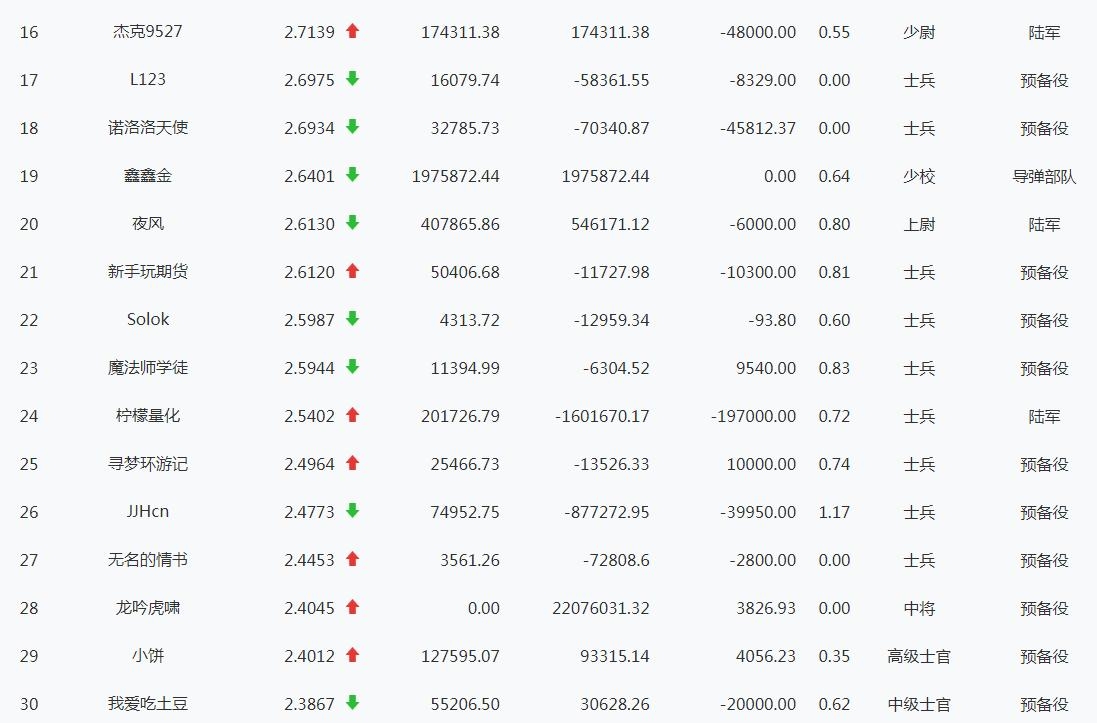Image resolution: width=1097 pixels, height=723 pixels.
Task: Click red up arrow next to 柠檬量化
Action: point(352,415)
